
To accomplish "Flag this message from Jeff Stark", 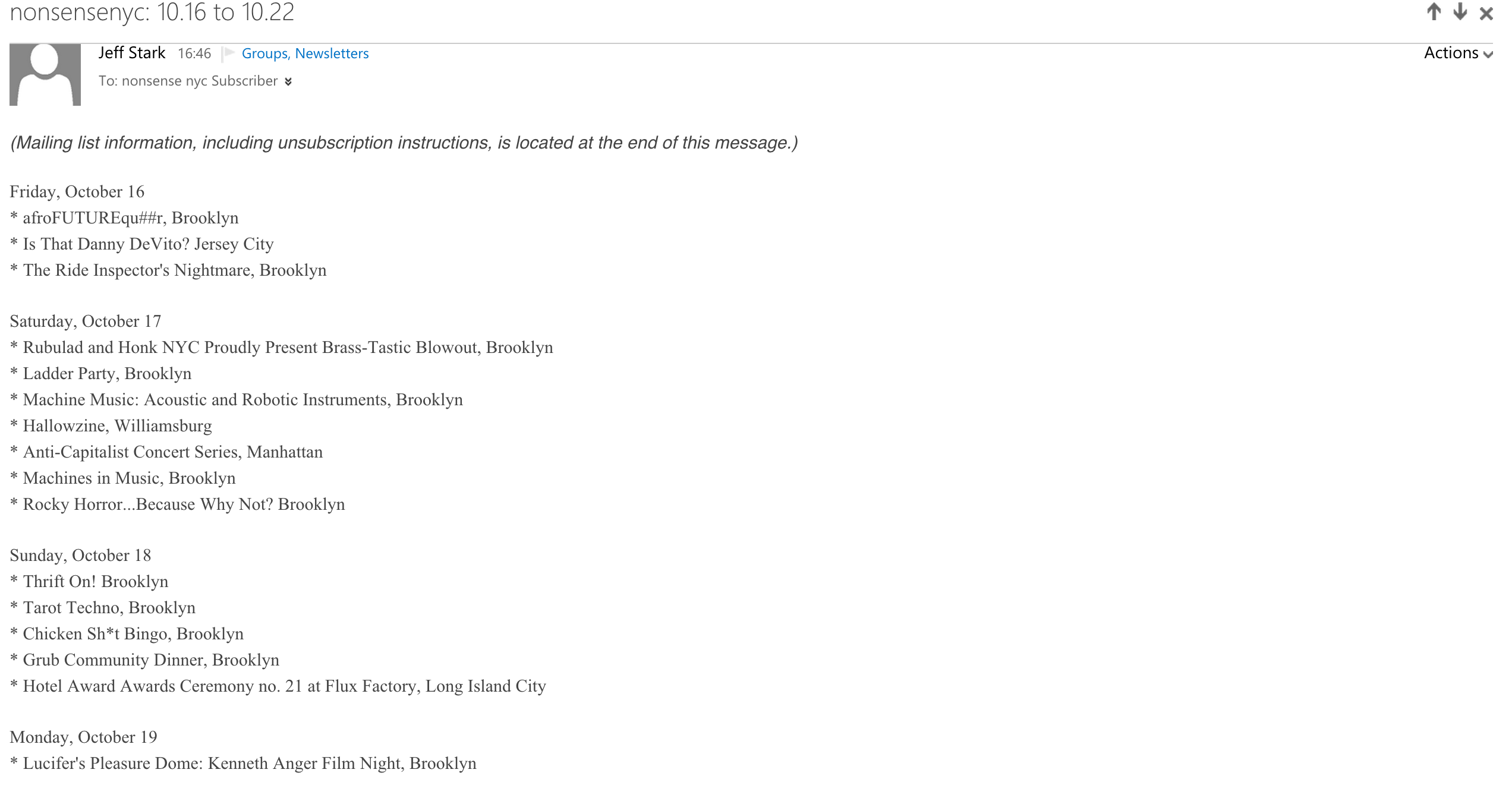I will (x=228, y=53).
